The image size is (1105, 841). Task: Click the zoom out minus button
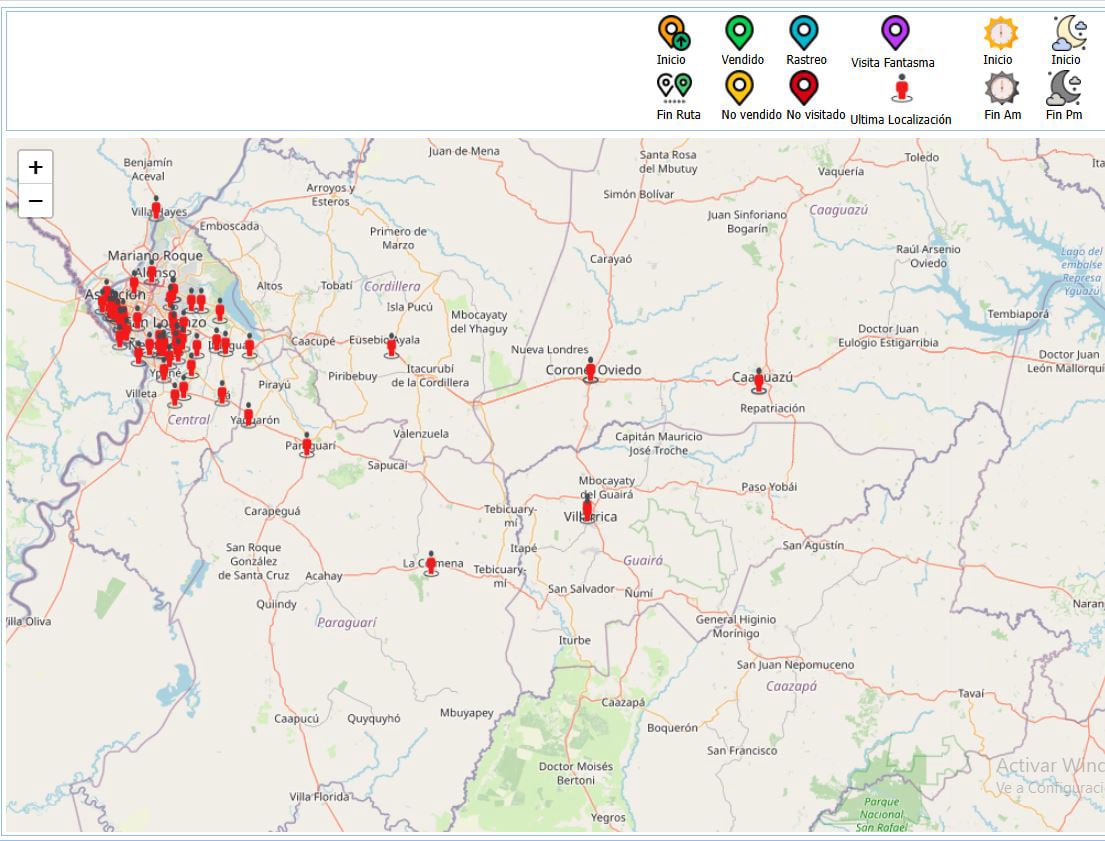click(35, 201)
